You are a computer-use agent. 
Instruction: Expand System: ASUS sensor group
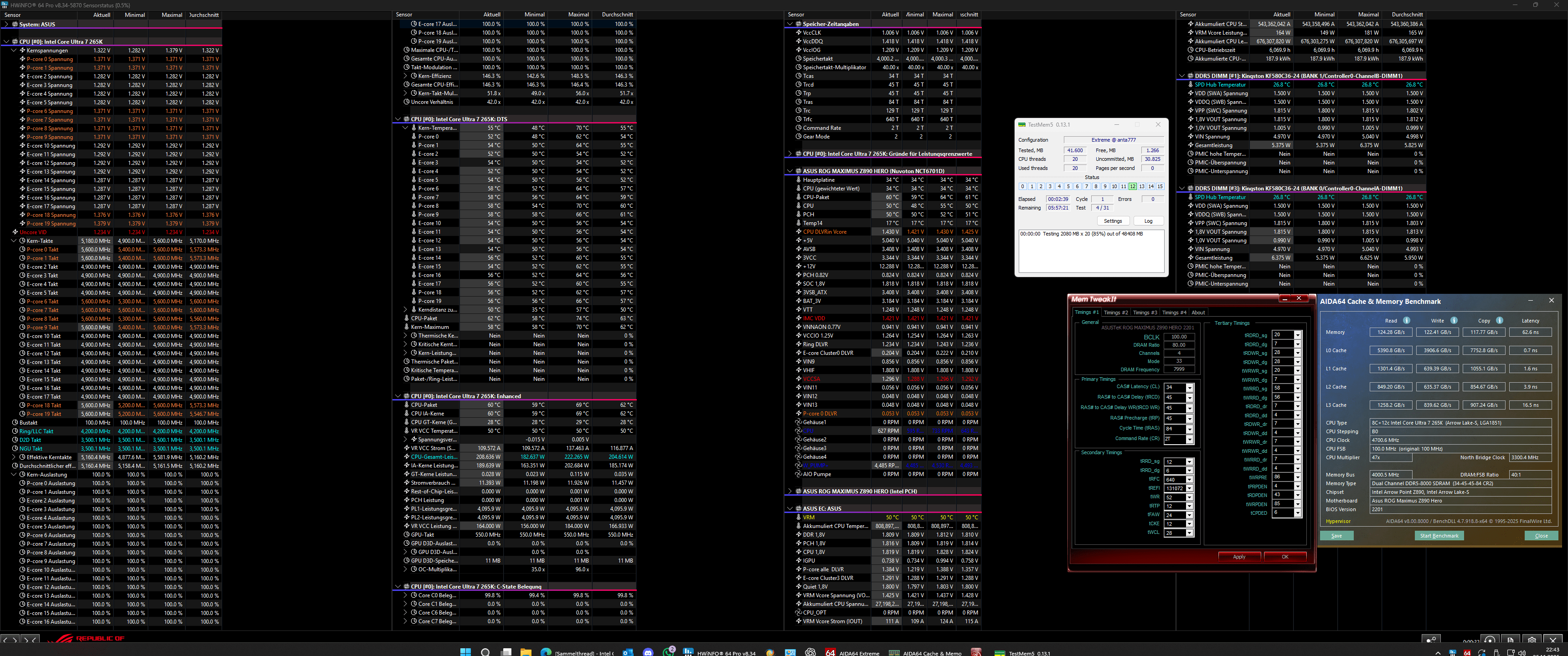pos(7,24)
